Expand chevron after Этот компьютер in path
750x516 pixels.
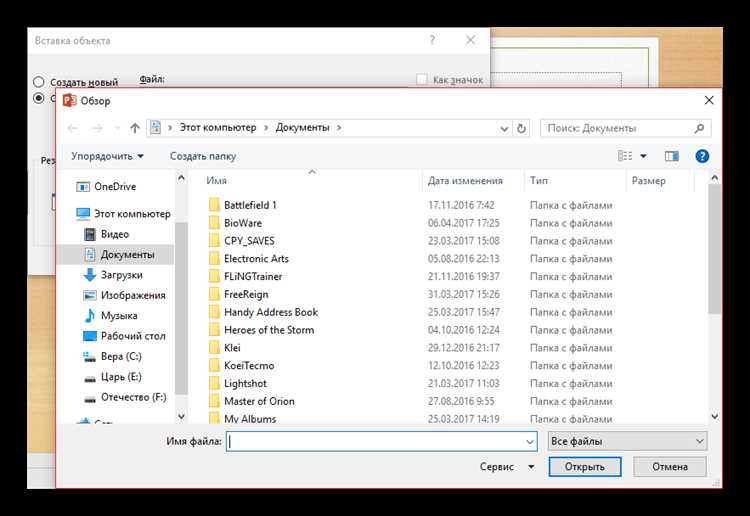click(266, 128)
